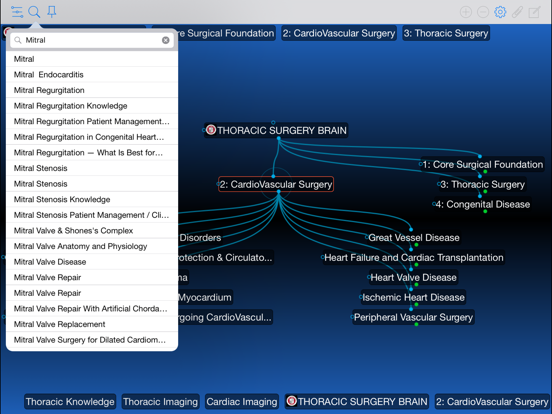This screenshot has height=414, width=552.
Task: Open 'Ischemic Heart Disease' thought
Action: tap(414, 297)
